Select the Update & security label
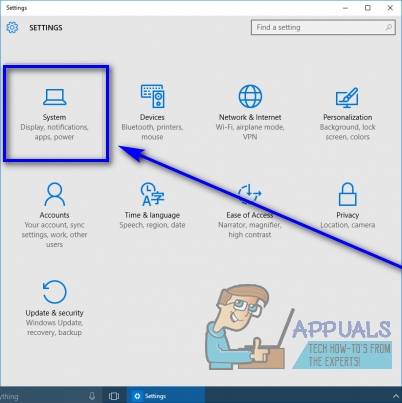This screenshot has width=402, height=403. pyautogui.click(x=54, y=313)
